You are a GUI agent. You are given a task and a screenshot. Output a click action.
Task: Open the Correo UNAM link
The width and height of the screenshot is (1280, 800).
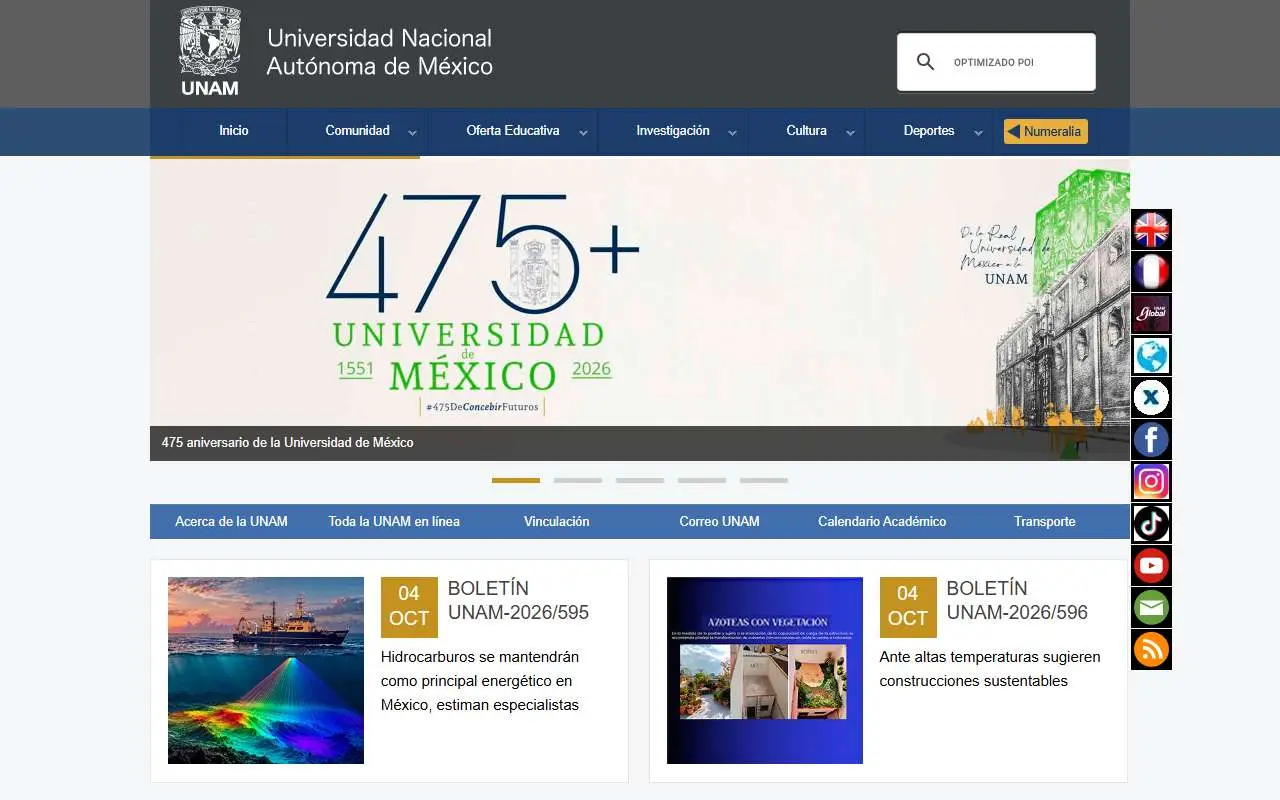tap(719, 521)
